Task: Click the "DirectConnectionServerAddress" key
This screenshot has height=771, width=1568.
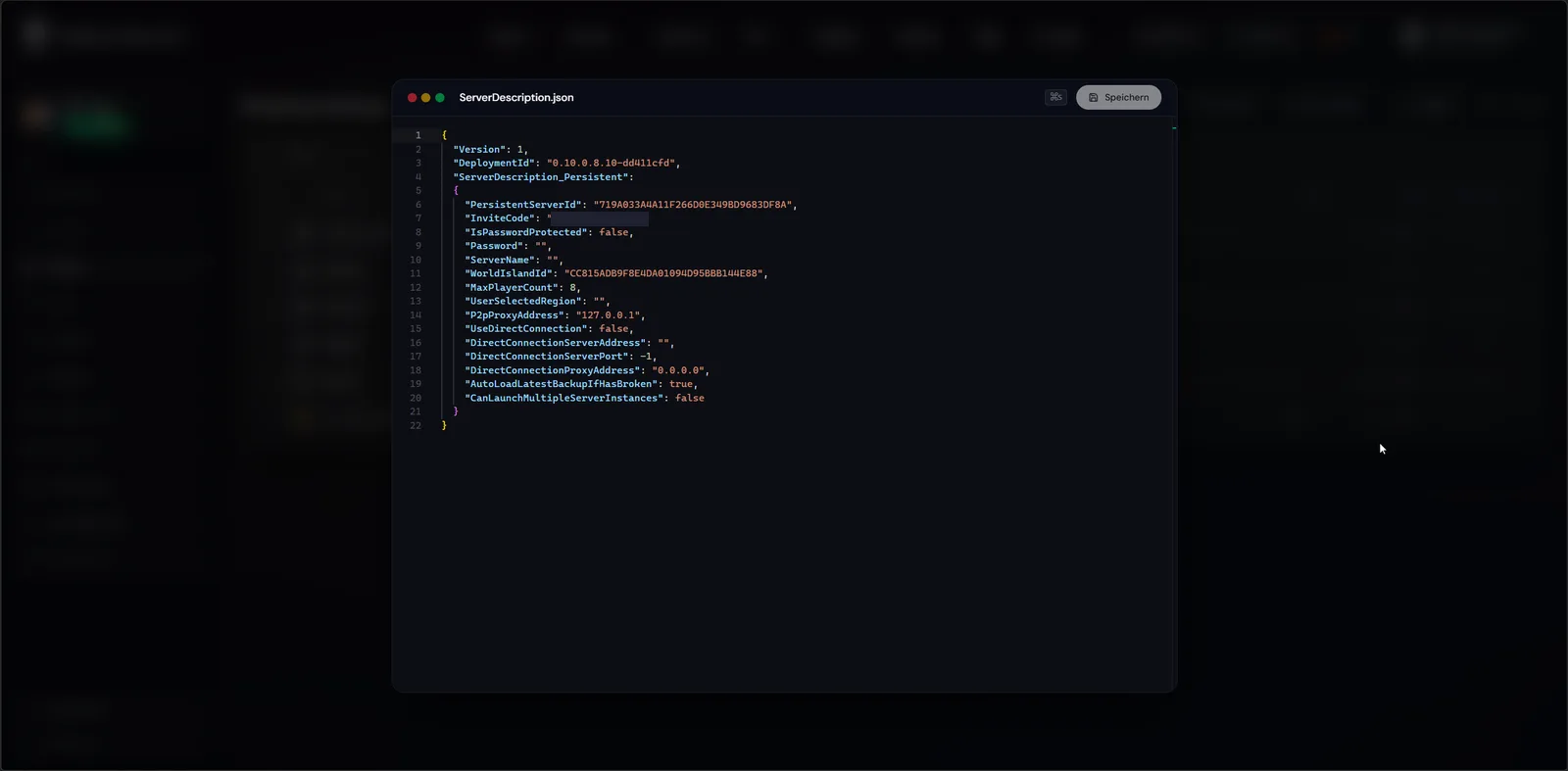Action: tap(556, 343)
